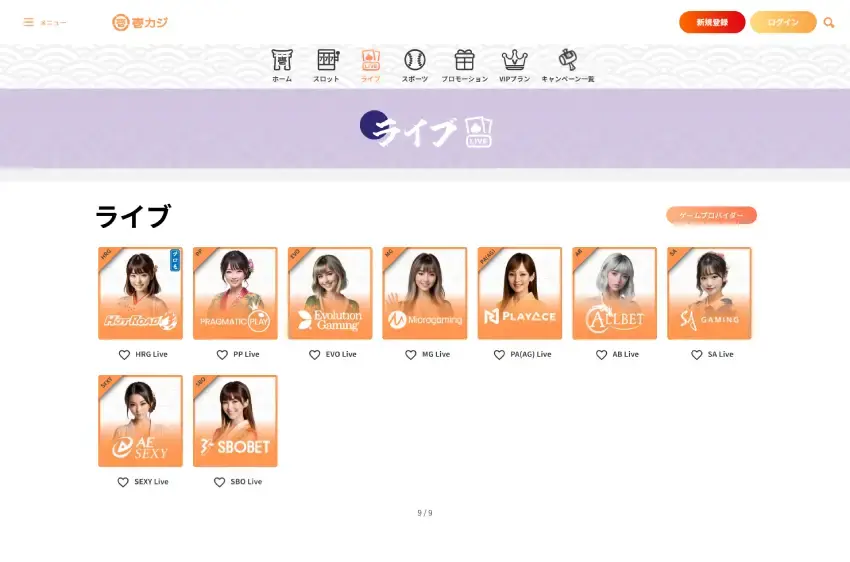The height and width of the screenshot is (562, 850).
Task: Open the Slots machine icon
Action: tap(327, 60)
